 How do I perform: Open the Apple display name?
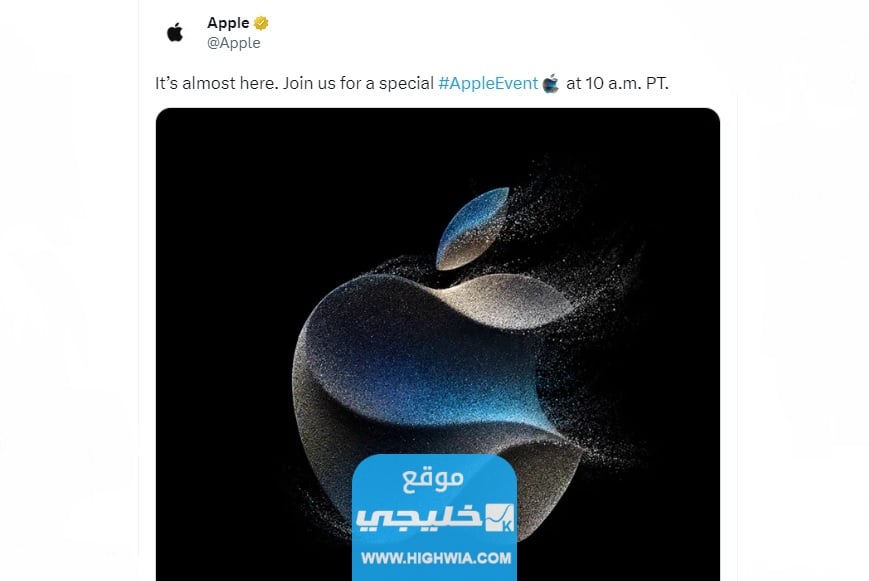(228, 23)
